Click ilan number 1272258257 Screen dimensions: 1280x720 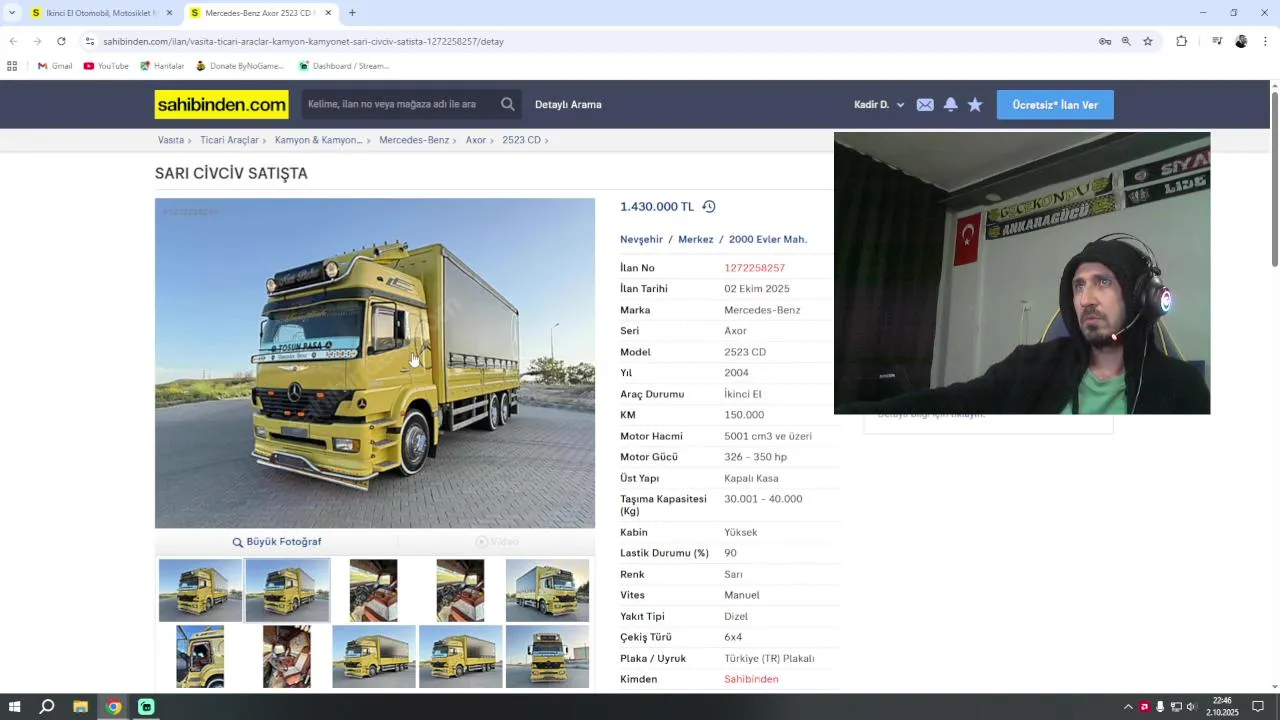pyautogui.click(x=754, y=268)
